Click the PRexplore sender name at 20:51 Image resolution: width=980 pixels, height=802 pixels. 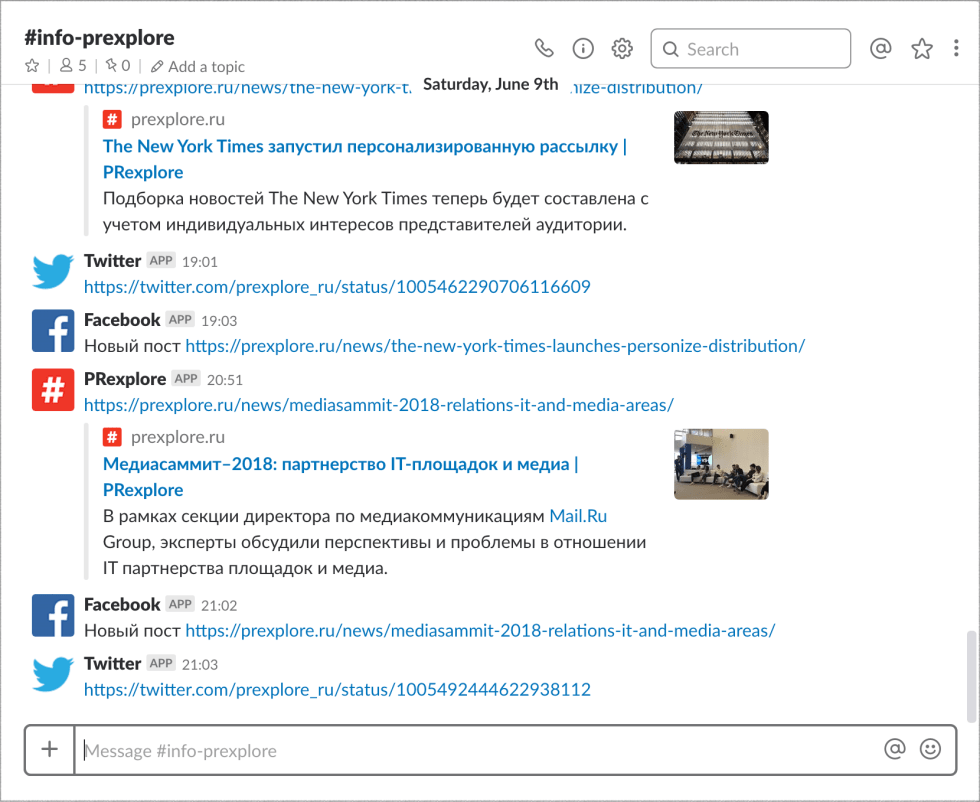coord(125,379)
